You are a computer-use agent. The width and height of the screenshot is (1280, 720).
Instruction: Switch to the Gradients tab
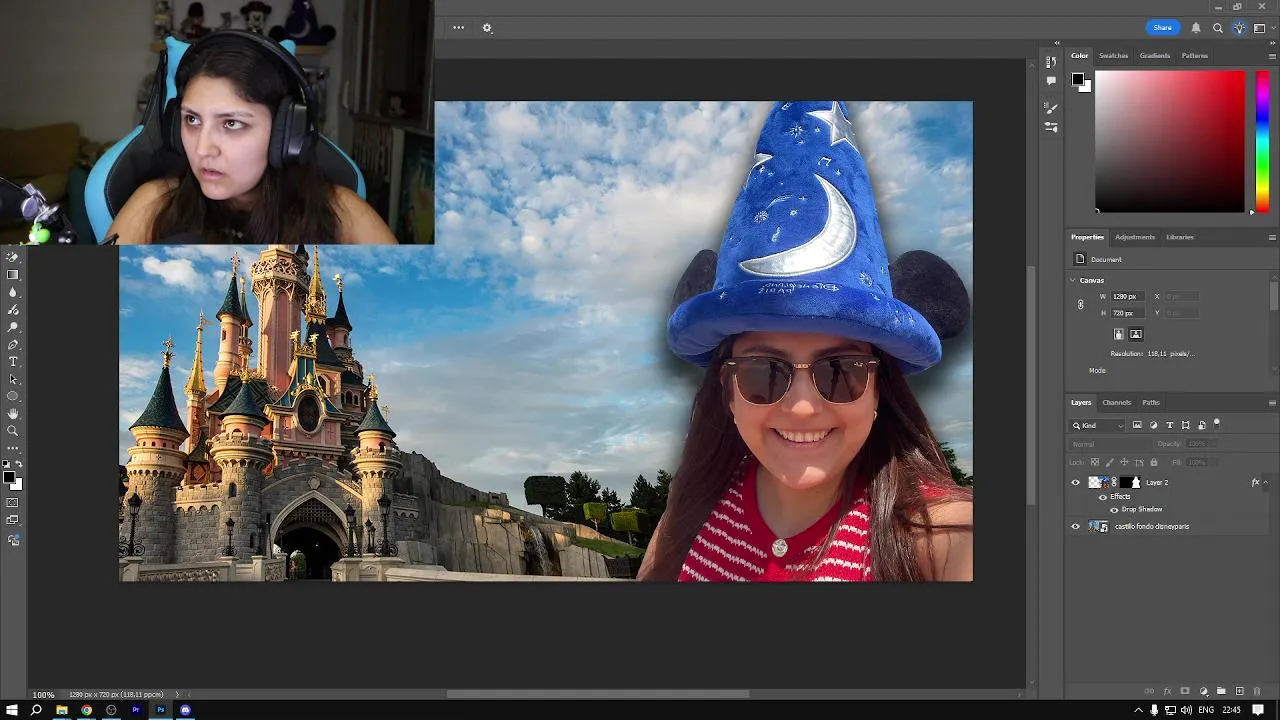(x=1155, y=56)
